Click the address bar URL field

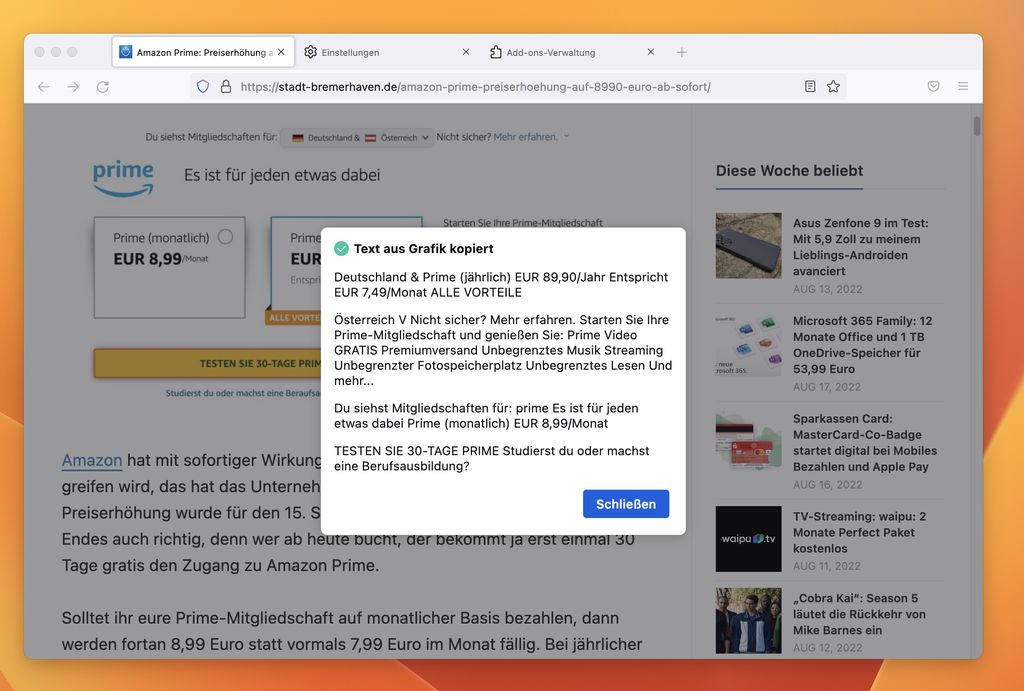pos(500,87)
